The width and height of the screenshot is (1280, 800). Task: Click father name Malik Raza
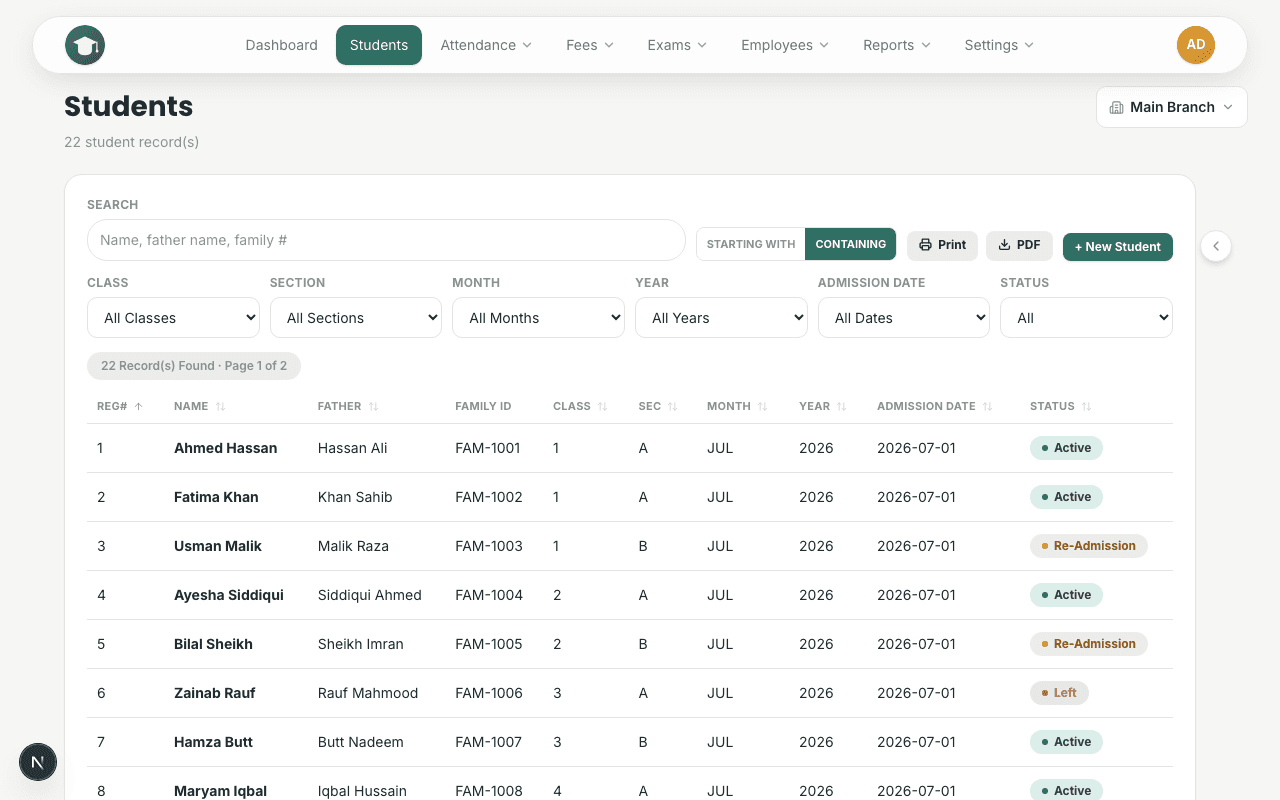coord(353,546)
